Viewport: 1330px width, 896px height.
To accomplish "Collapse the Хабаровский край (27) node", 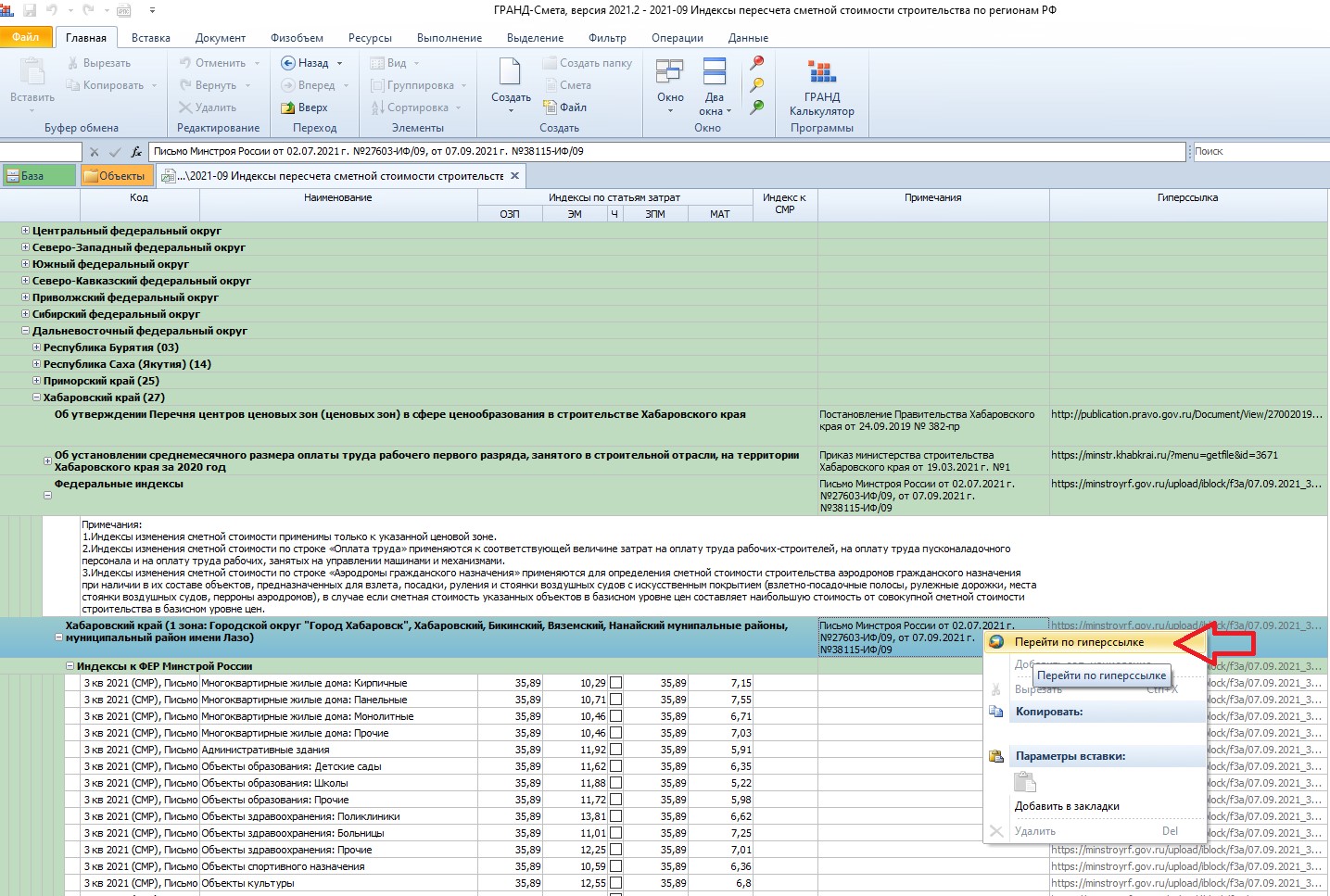I will click(x=37, y=398).
